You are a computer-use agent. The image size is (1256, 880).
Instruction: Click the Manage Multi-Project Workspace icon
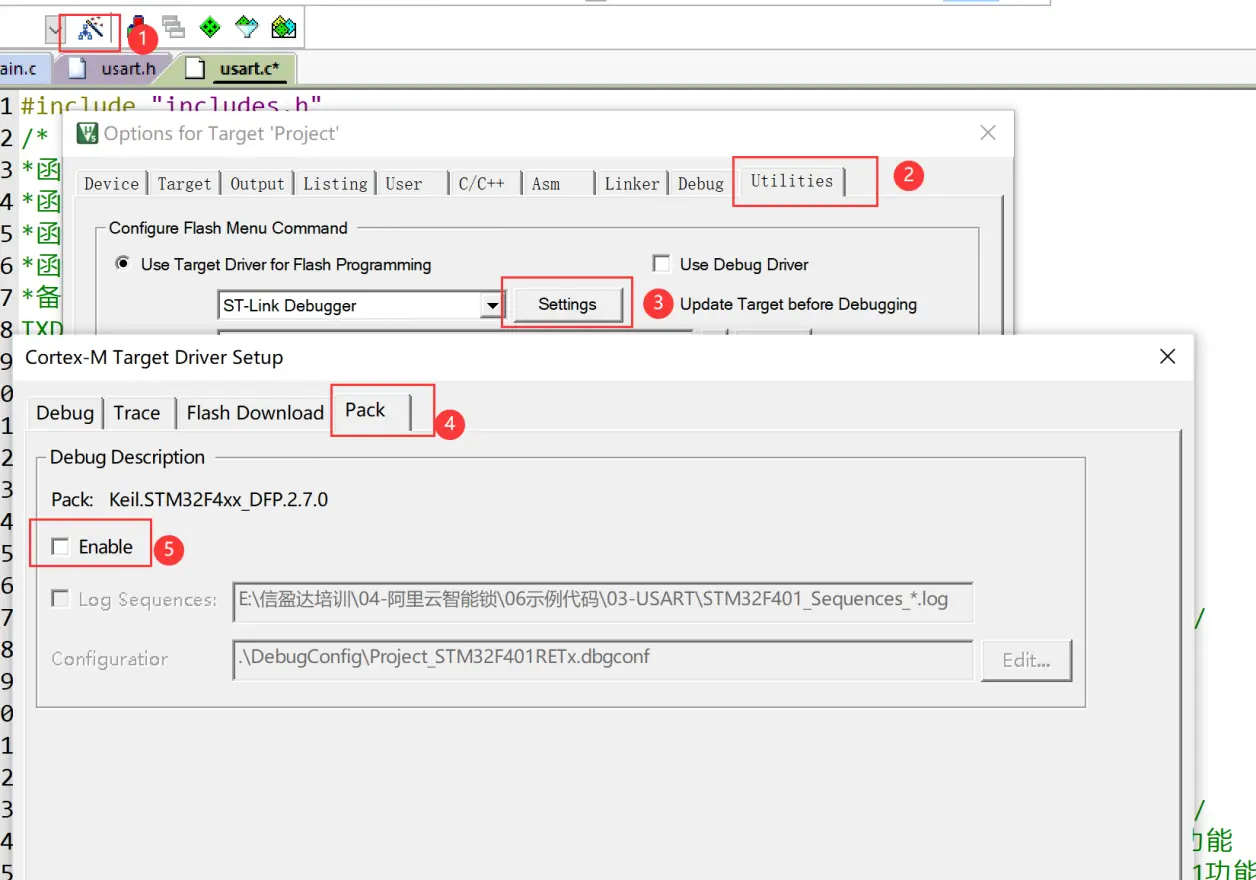click(x=174, y=28)
